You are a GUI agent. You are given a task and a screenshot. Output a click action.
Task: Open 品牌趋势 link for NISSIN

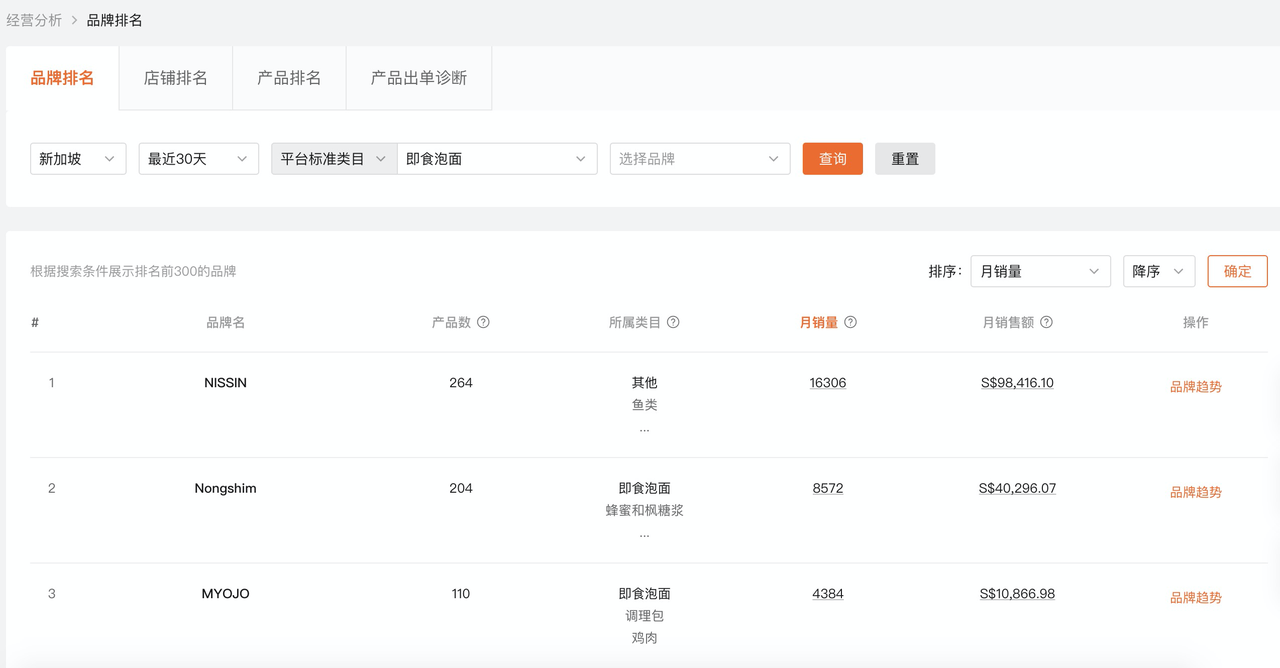pyautogui.click(x=1196, y=387)
